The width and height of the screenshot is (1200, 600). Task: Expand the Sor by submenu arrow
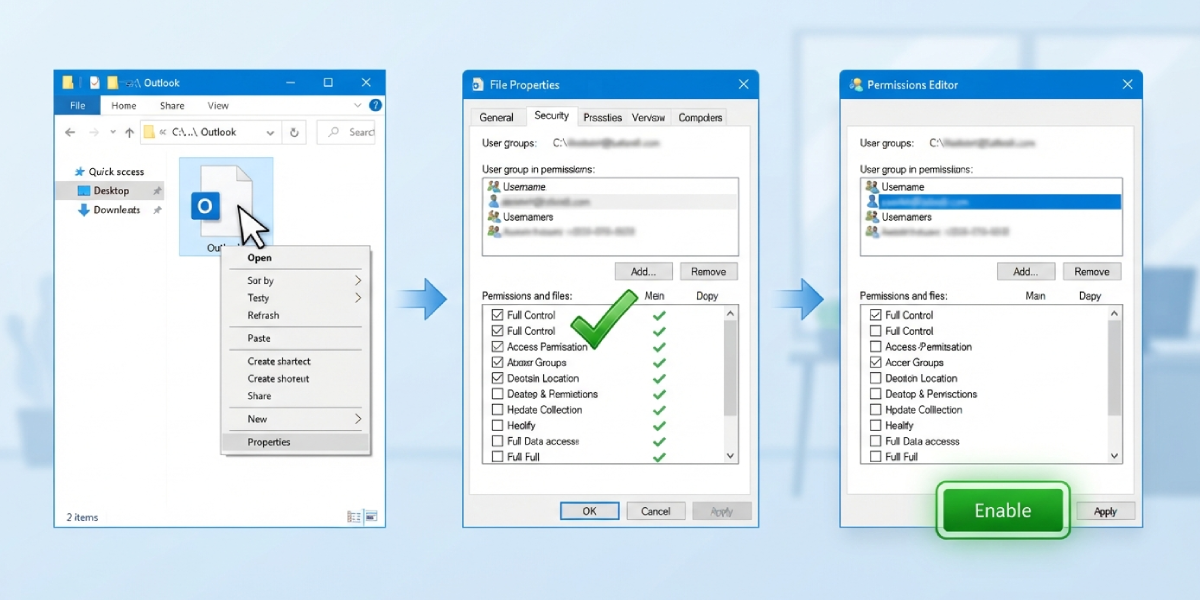(358, 281)
